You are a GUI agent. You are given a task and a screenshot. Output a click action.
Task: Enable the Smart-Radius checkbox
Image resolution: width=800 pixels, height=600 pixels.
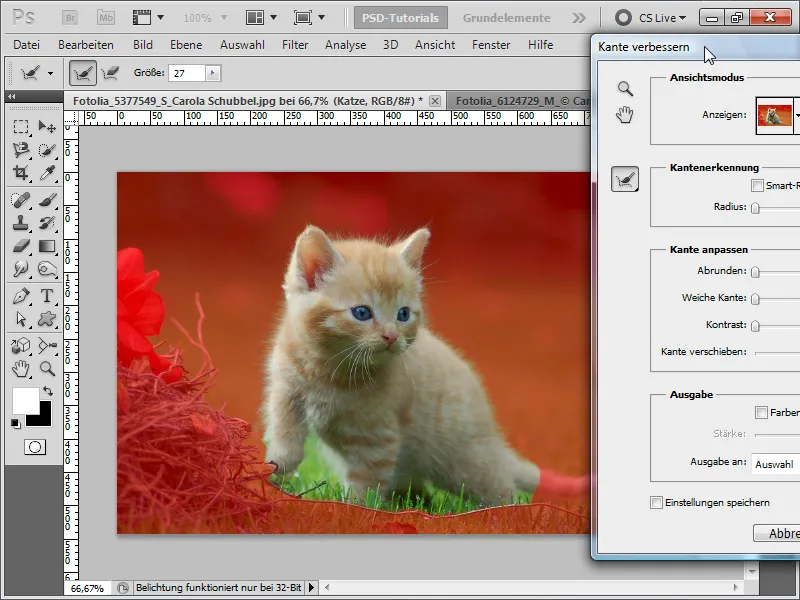click(757, 186)
